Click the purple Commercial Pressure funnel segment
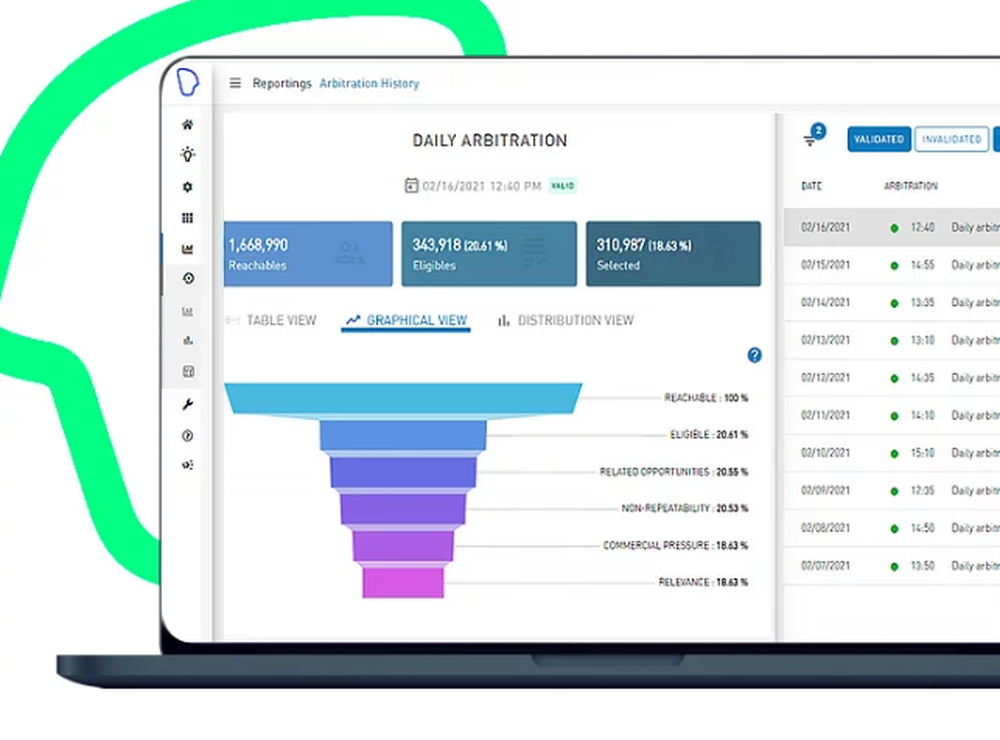Image resolution: width=1000 pixels, height=740 pixels. [403, 546]
